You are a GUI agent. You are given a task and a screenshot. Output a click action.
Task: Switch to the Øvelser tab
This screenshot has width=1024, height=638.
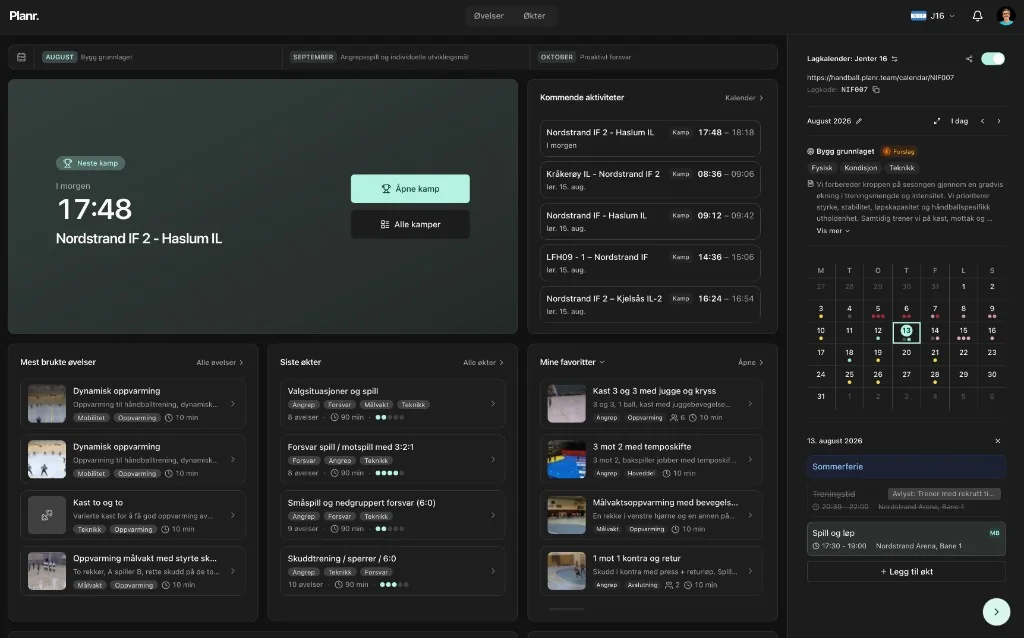[x=488, y=16]
